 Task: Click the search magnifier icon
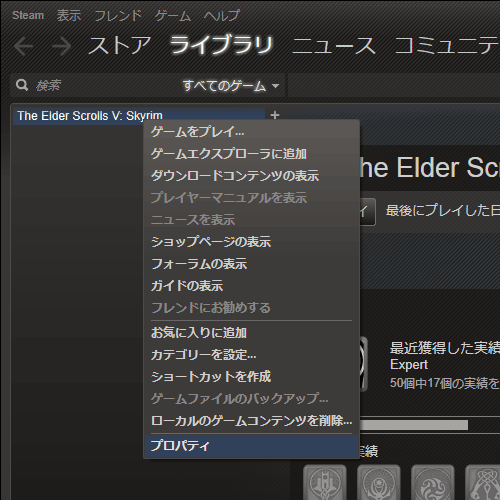coord(22,85)
